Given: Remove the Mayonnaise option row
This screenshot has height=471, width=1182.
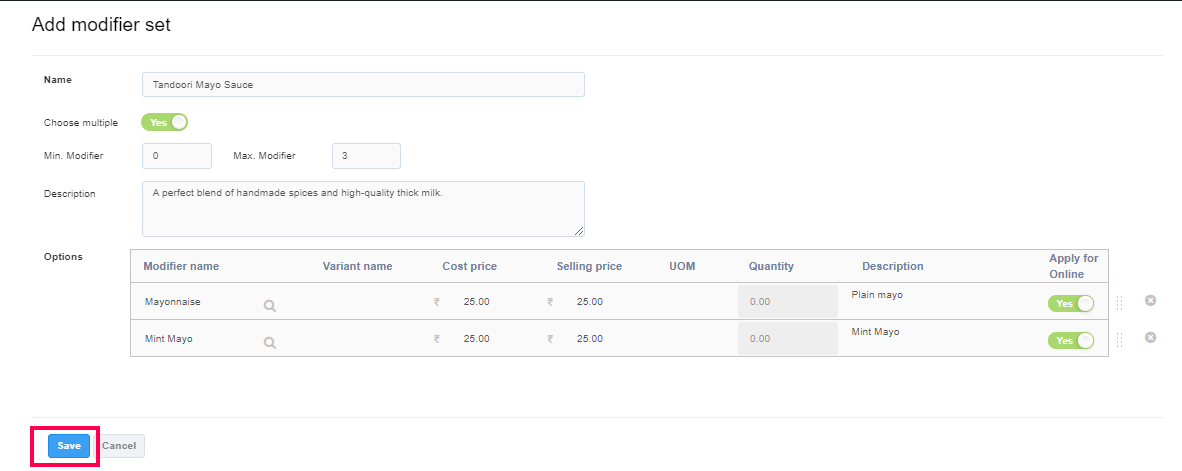Looking at the screenshot, I should [1150, 301].
